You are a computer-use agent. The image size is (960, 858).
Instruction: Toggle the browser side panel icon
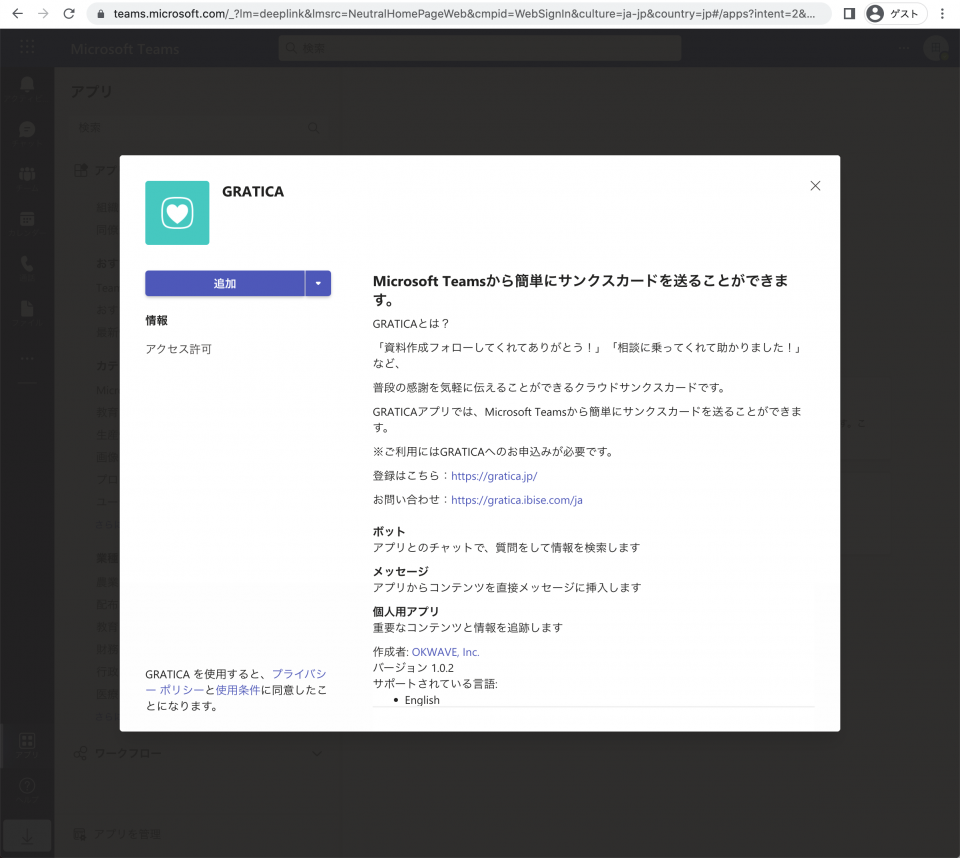pyautogui.click(x=849, y=13)
